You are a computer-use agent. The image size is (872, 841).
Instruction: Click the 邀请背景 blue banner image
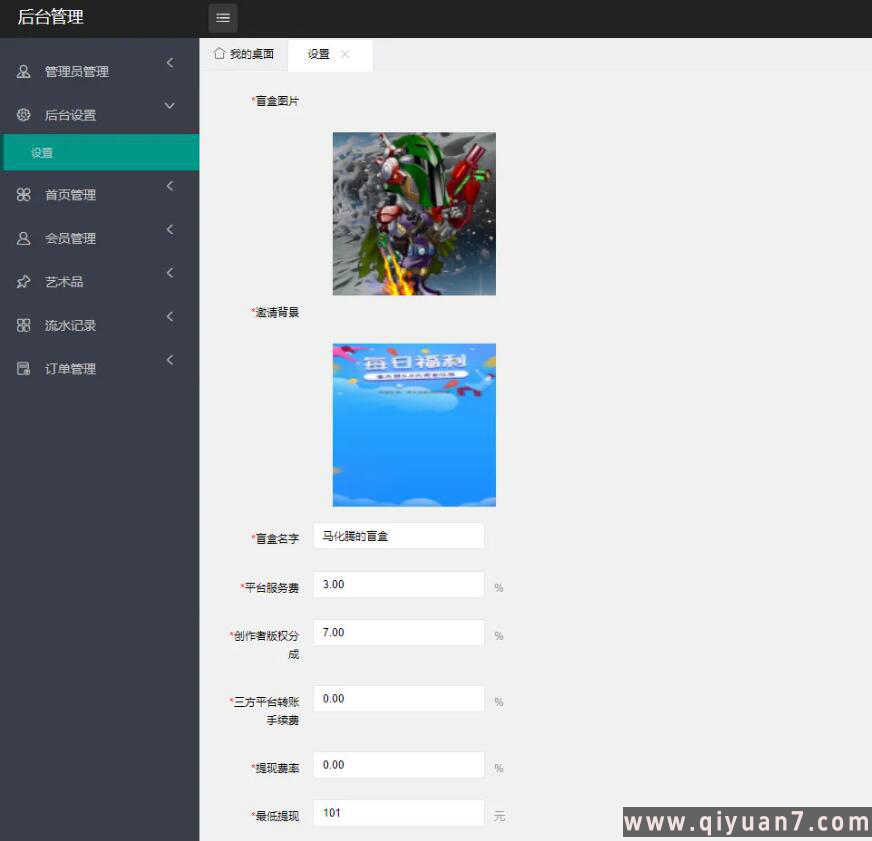click(x=414, y=425)
